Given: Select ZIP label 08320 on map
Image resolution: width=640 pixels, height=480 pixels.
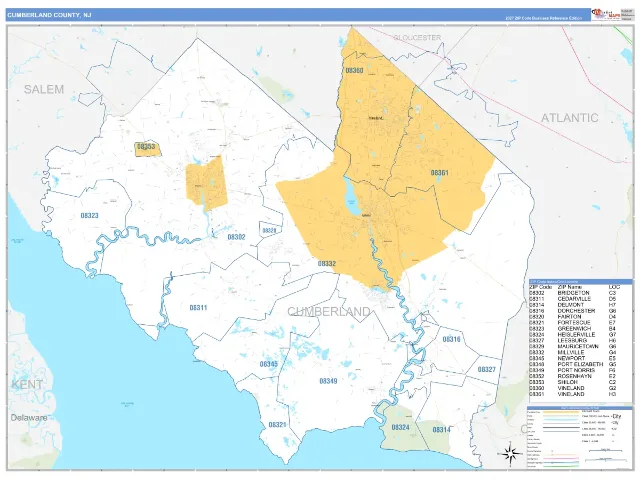Looking at the screenshot, I should (x=269, y=231).
